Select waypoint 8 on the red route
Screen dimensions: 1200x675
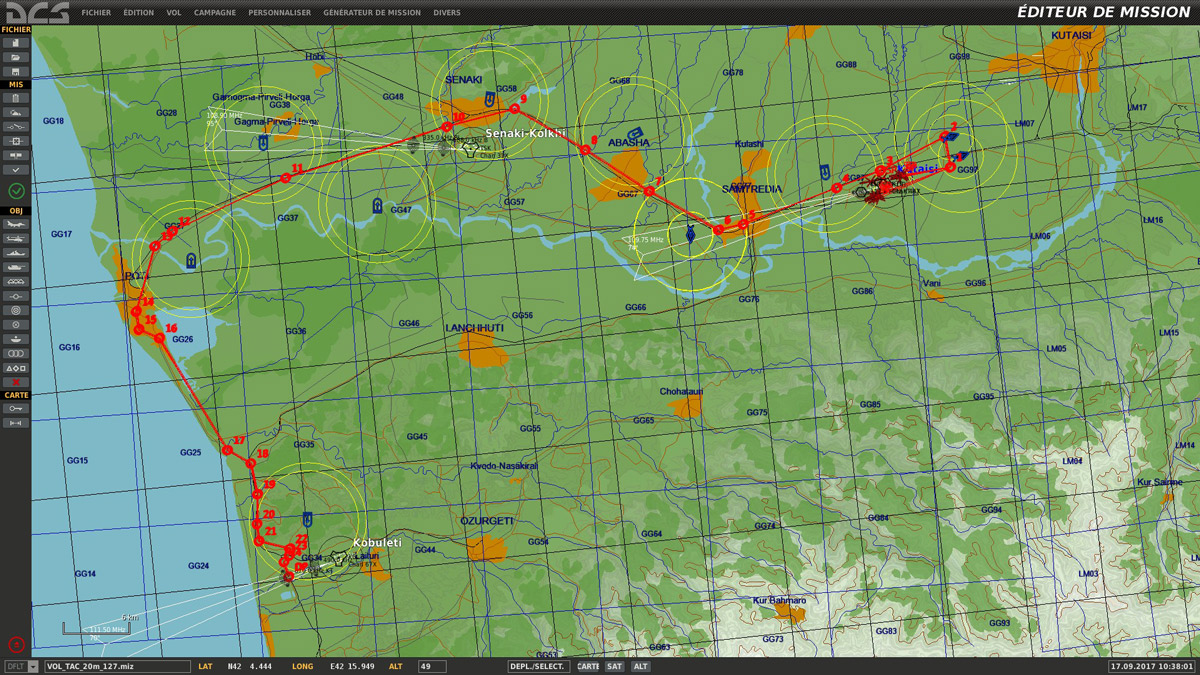point(585,150)
